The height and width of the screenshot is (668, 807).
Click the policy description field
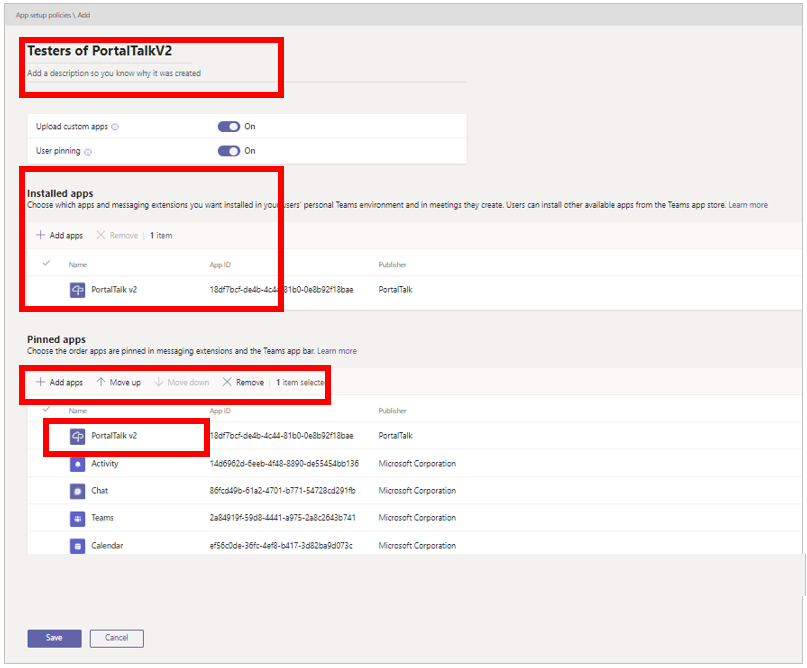[247, 74]
